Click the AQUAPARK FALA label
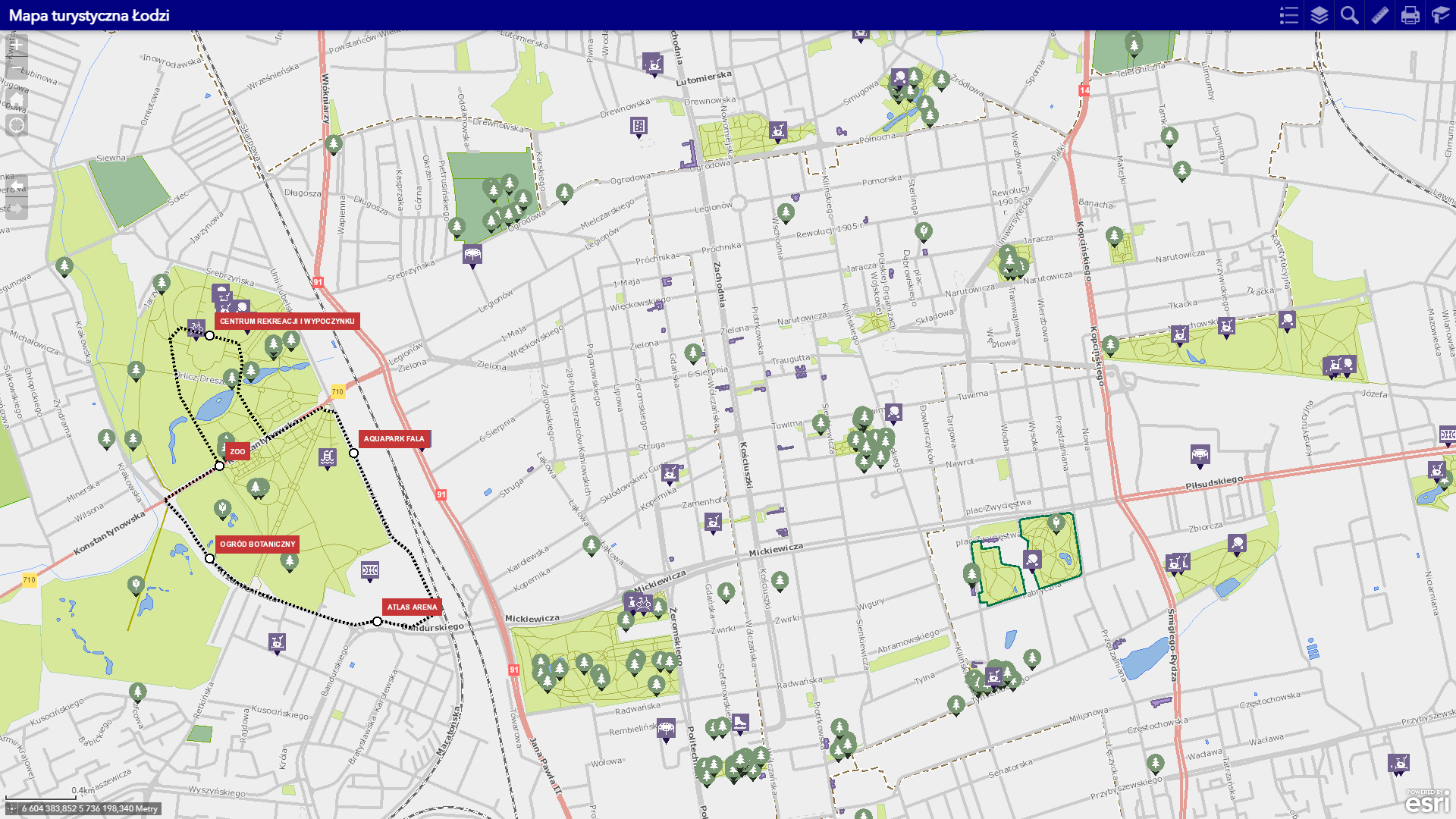Viewport: 1456px width, 819px height. 394,438
